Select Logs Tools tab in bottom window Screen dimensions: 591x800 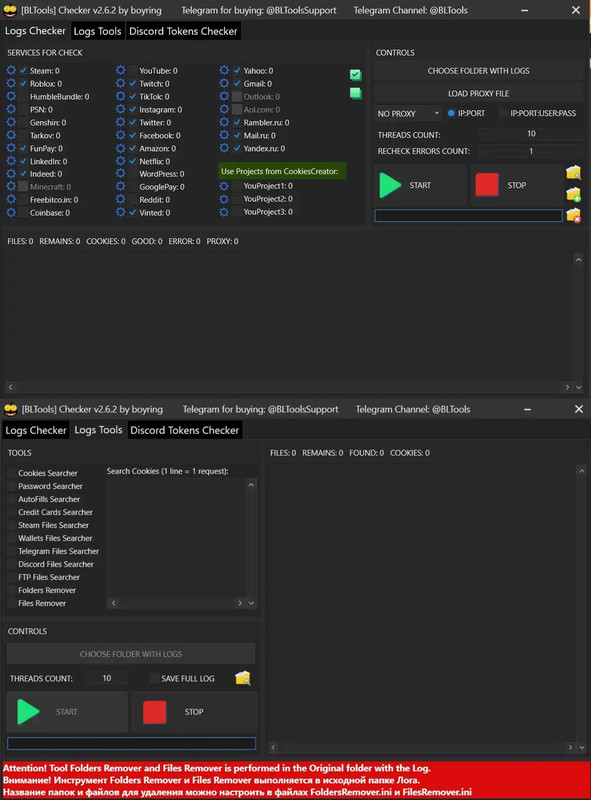(98, 430)
